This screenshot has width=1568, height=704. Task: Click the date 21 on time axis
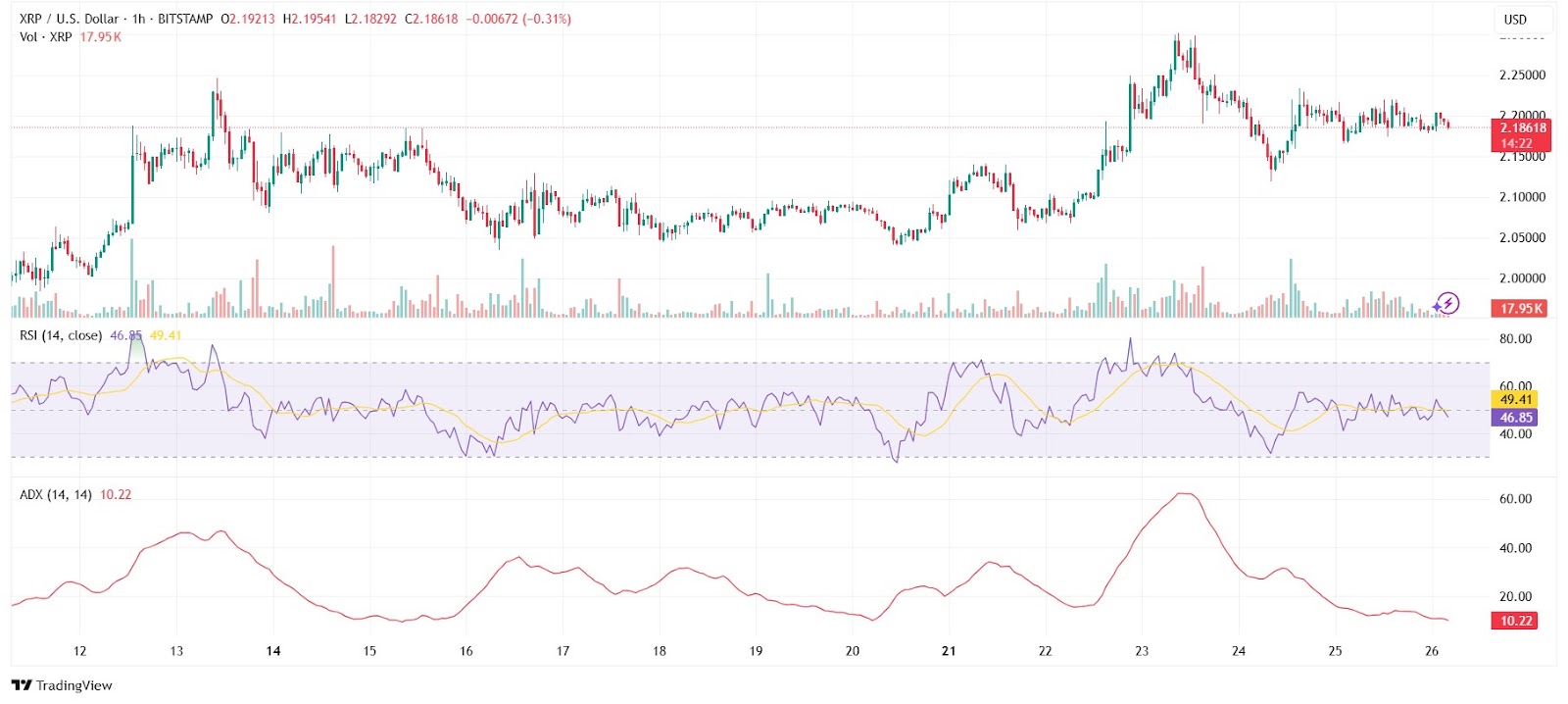[x=949, y=651]
